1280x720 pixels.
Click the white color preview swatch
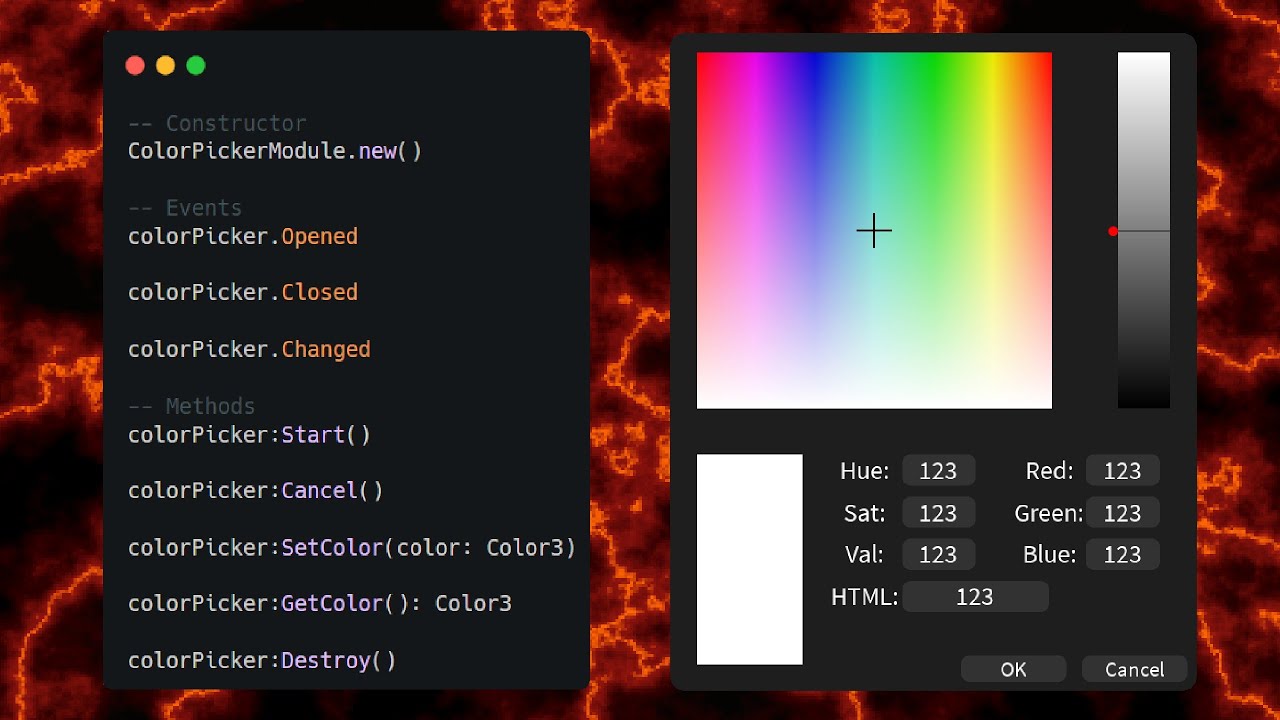click(749, 559)
